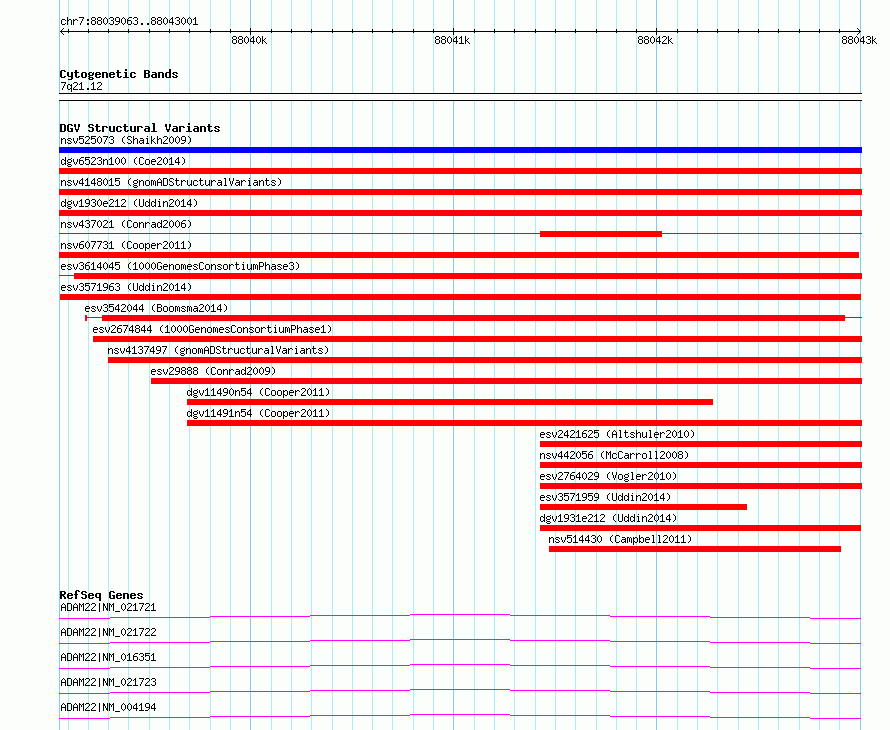The height and width of the screenshot is (730, 890).
Task: Open ADAM22|NM_021723 transcript
Action: pyautogui.click(x=108, y=682)
